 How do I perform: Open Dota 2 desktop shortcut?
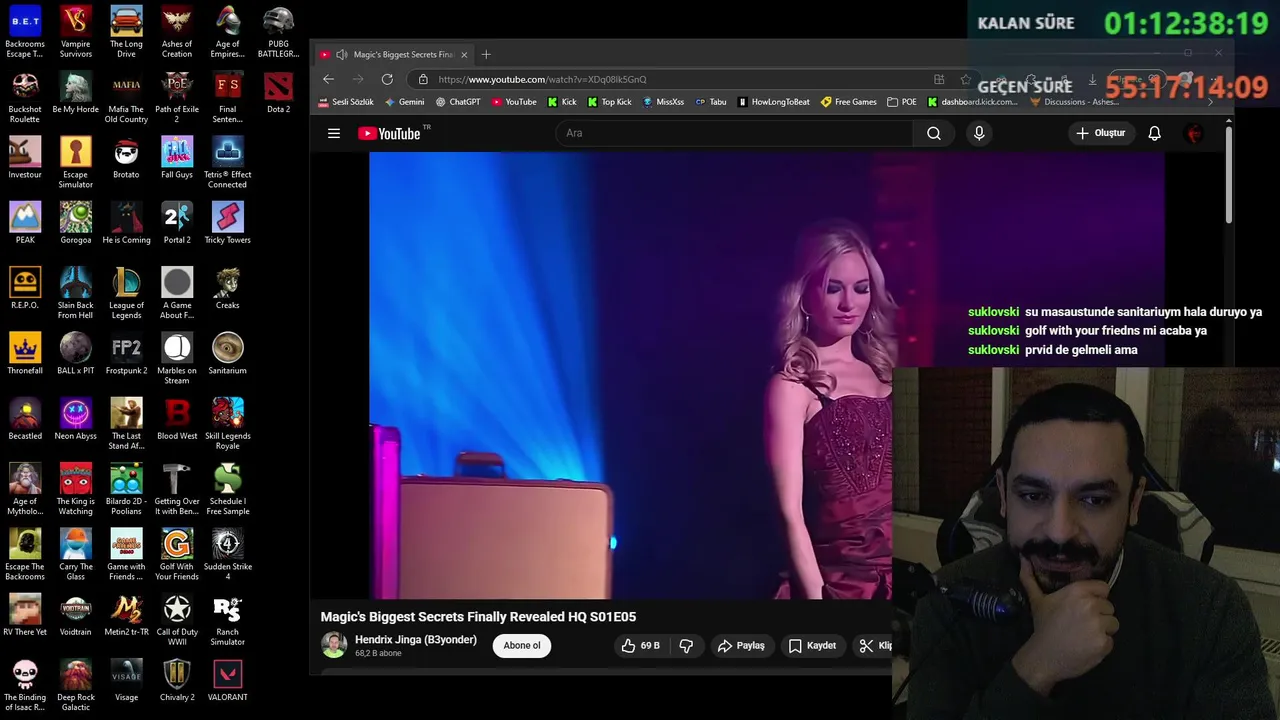[x=278, y=92]
